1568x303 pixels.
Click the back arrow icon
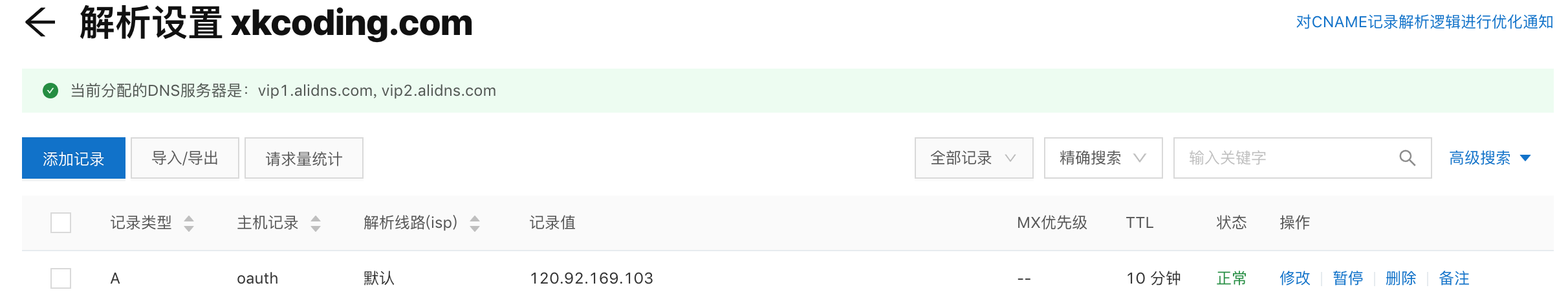[x=40, y=23]
